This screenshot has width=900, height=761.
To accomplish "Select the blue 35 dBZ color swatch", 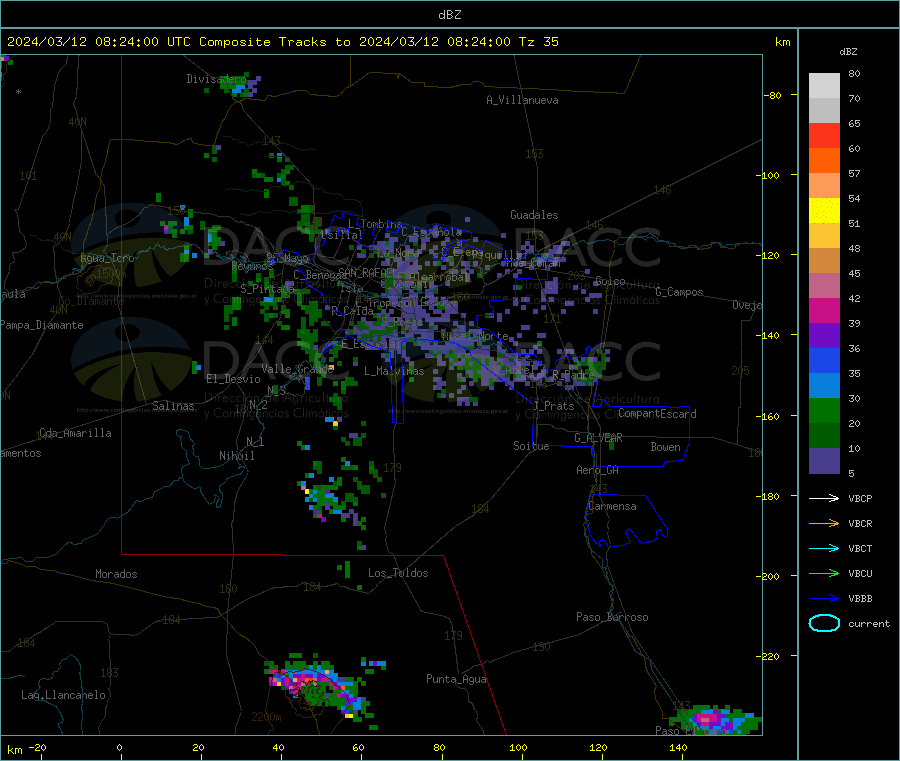I will click(x=824, y=360).
